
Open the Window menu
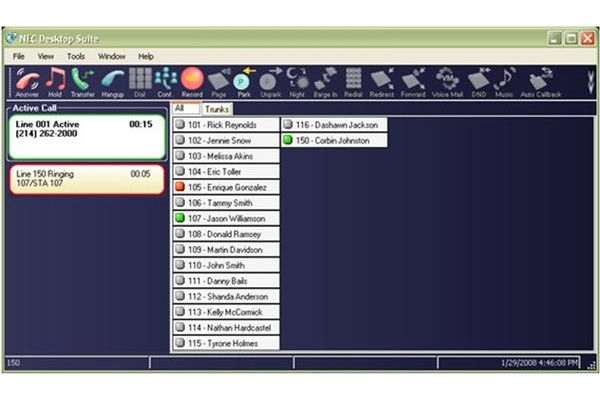pos(111,56)
